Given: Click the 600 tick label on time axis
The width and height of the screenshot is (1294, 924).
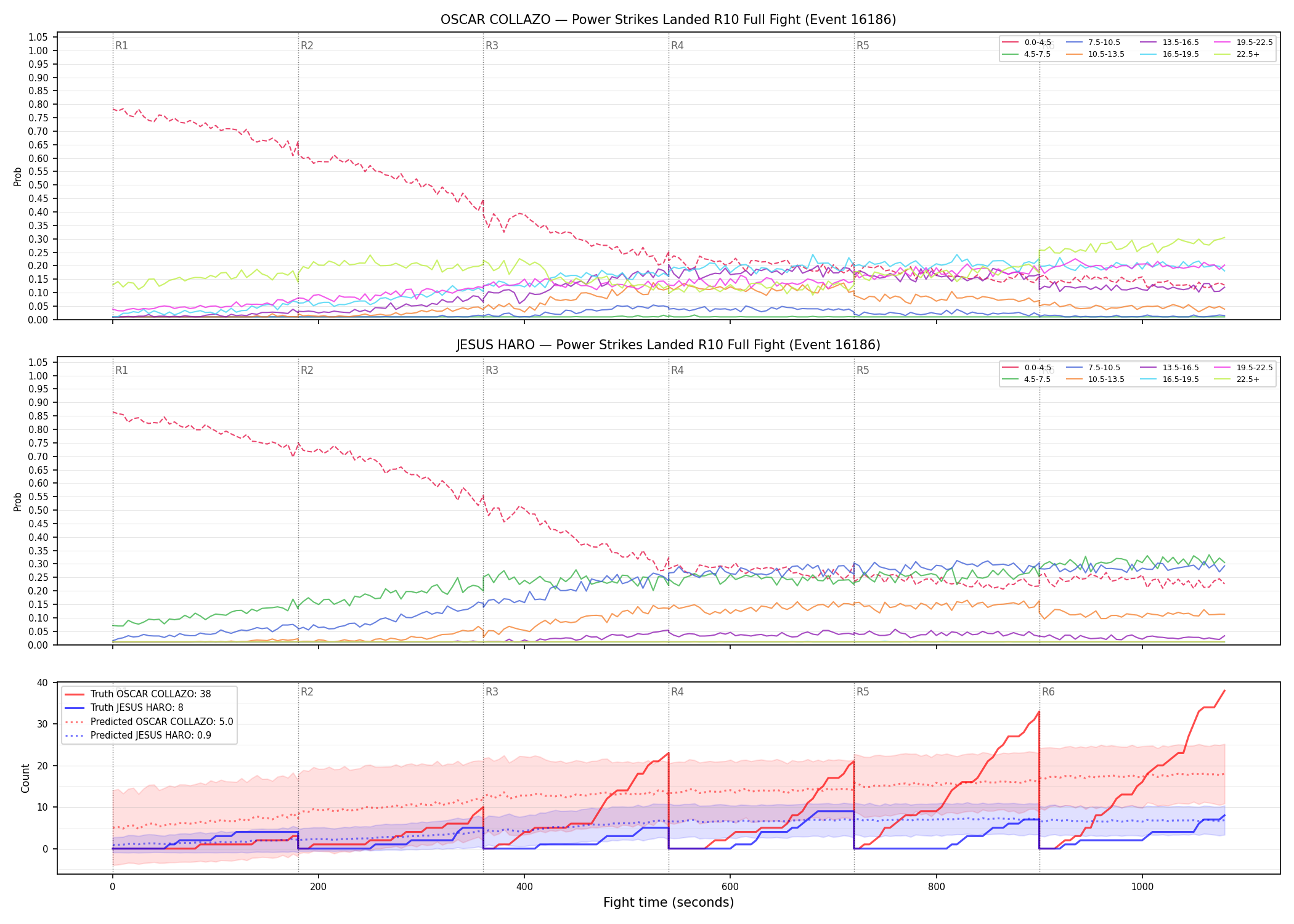Looking at the screenshot, I should (730, 887).
